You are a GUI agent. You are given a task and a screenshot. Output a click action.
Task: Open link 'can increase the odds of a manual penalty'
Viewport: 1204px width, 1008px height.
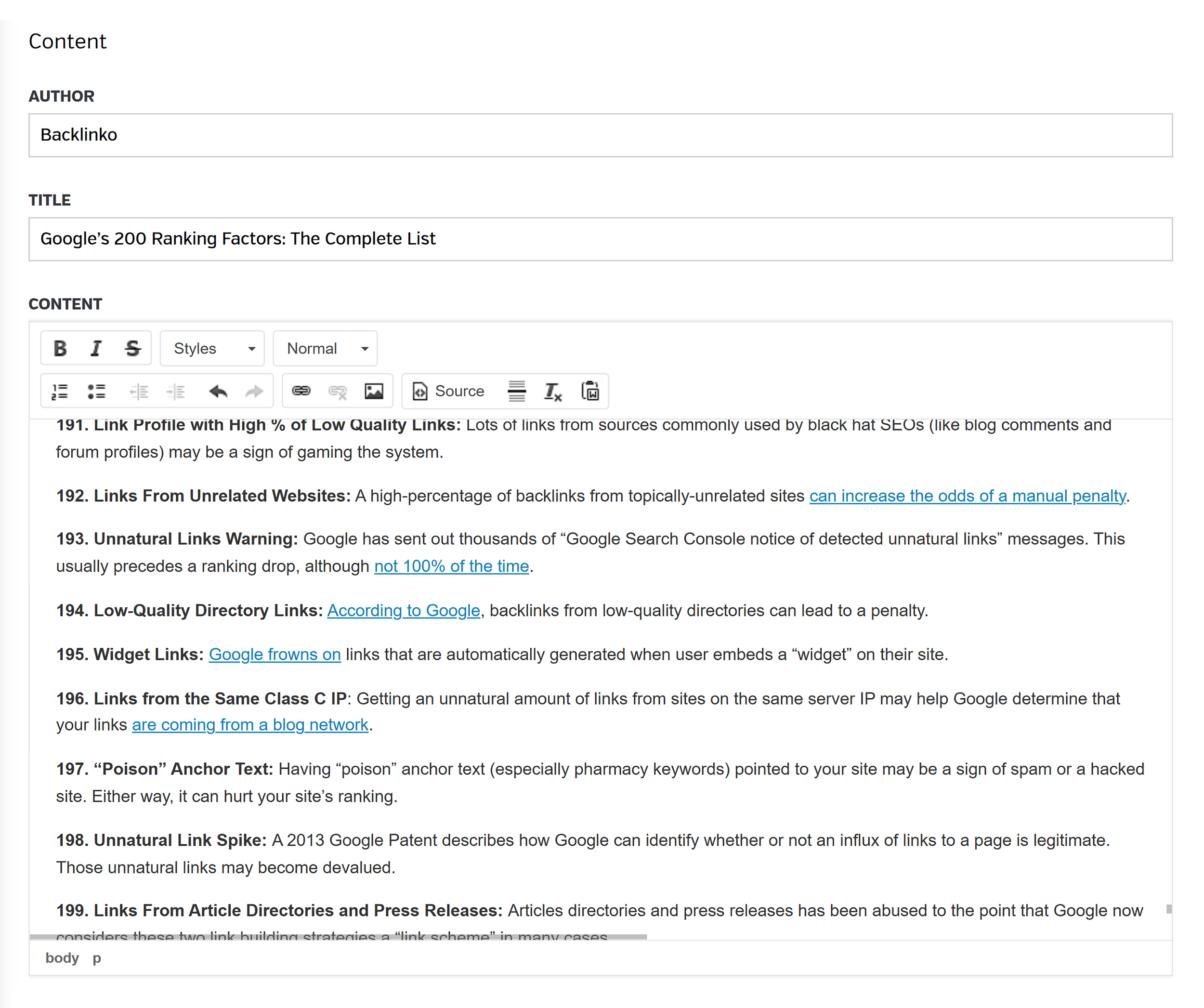967,496
